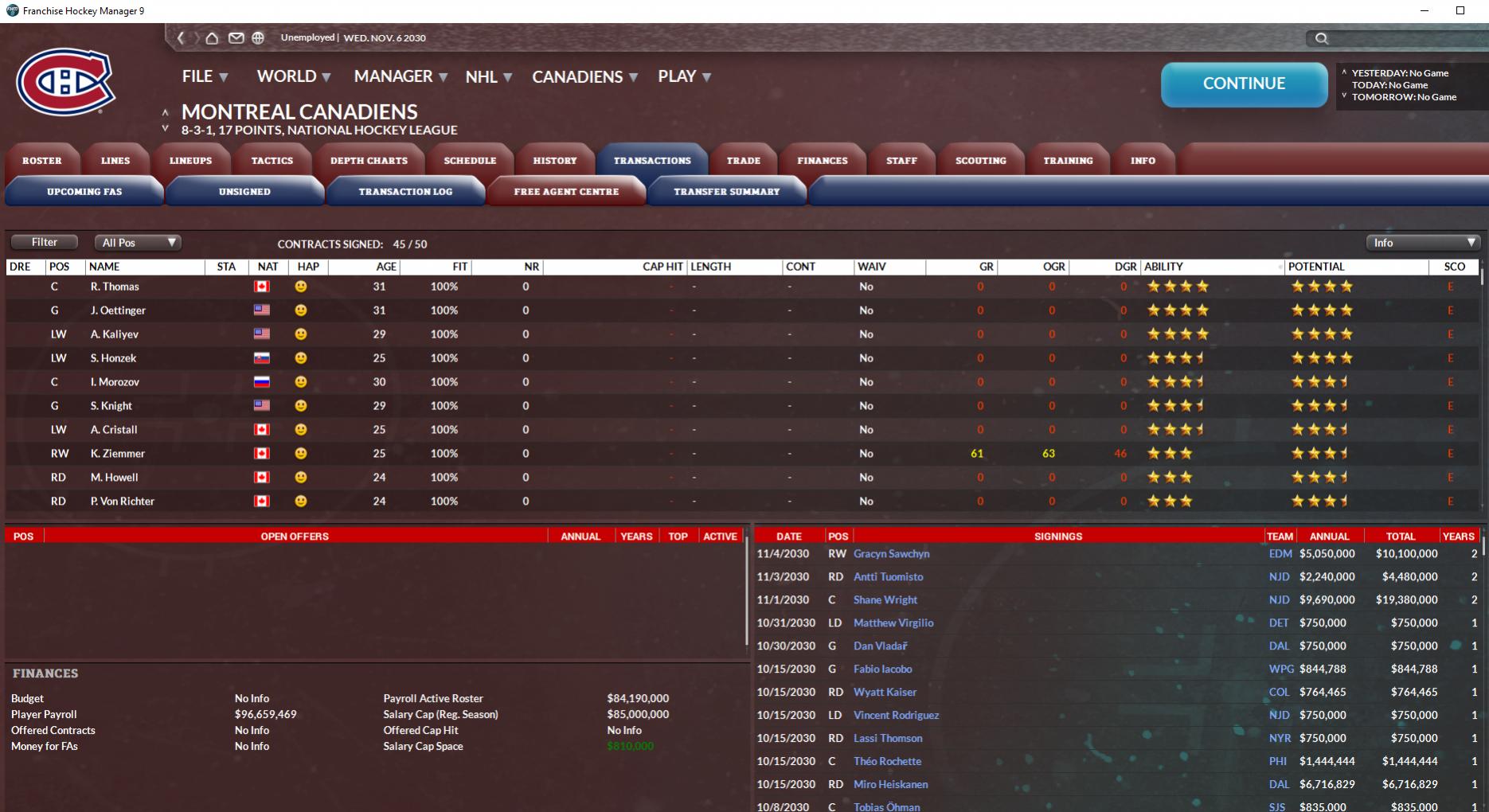Go to next team with down caret
The width and height of the screenshot is (1489, 812).
click(166, 128)
